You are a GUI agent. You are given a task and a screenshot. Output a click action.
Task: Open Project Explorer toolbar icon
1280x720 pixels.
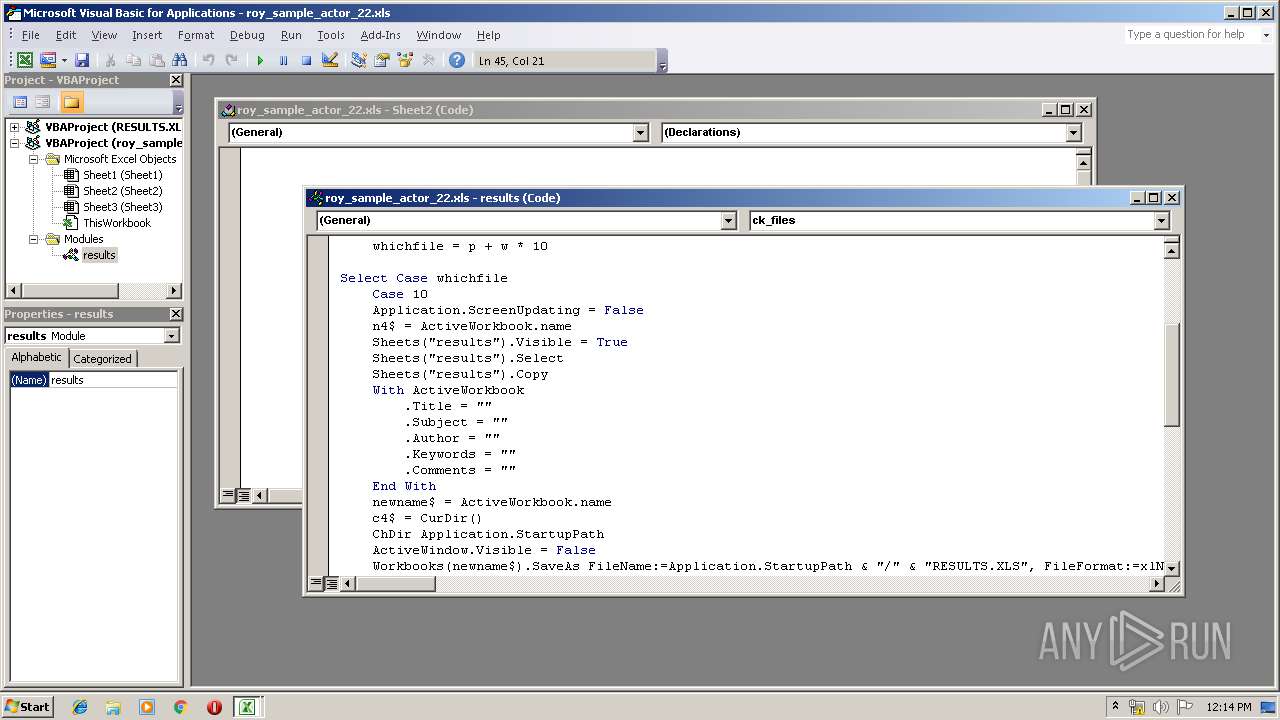358,60
